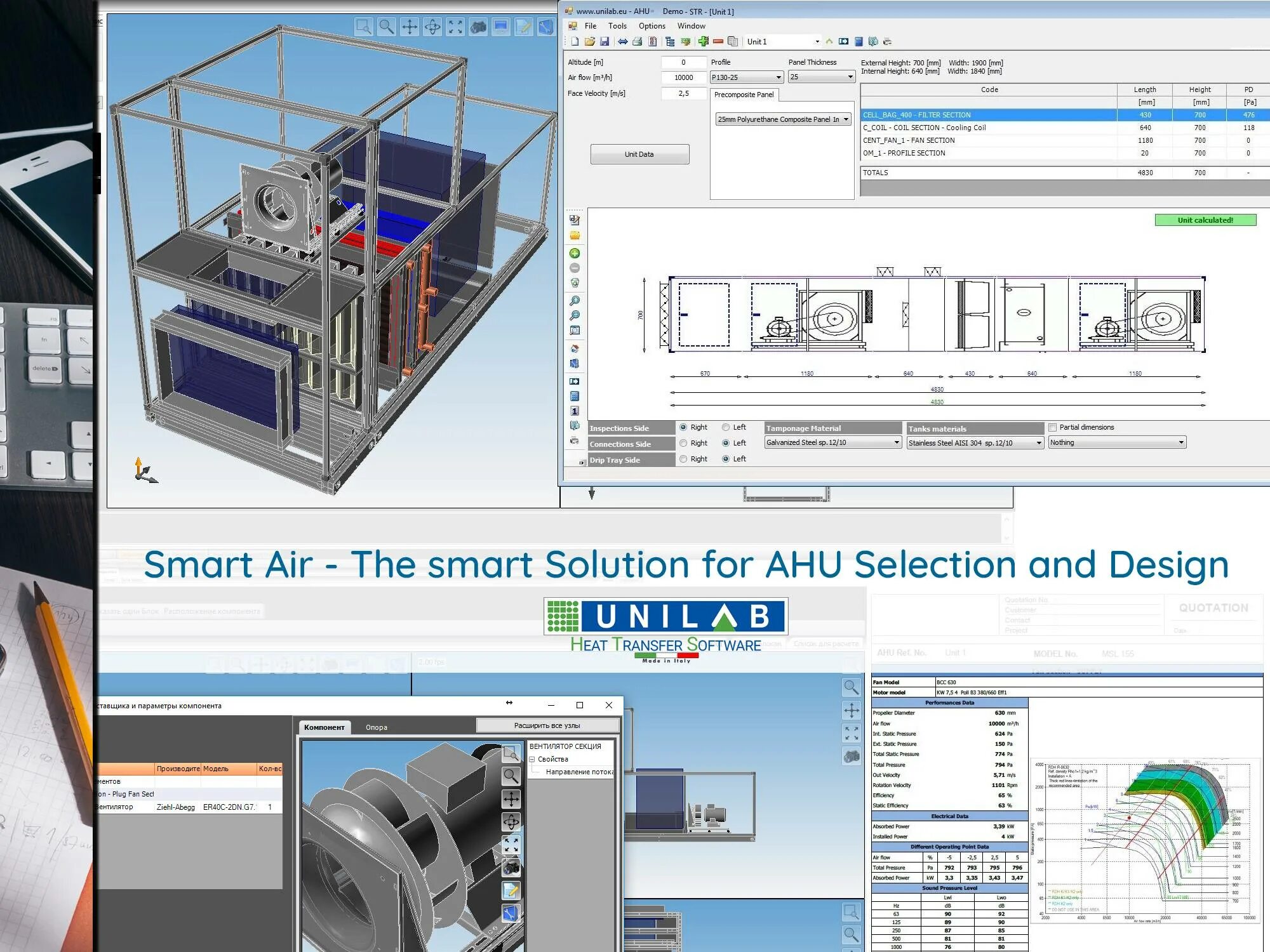Click green add section icon beside drawing
Viewport: 1270px width, 952px height.
tap(575, 253)
